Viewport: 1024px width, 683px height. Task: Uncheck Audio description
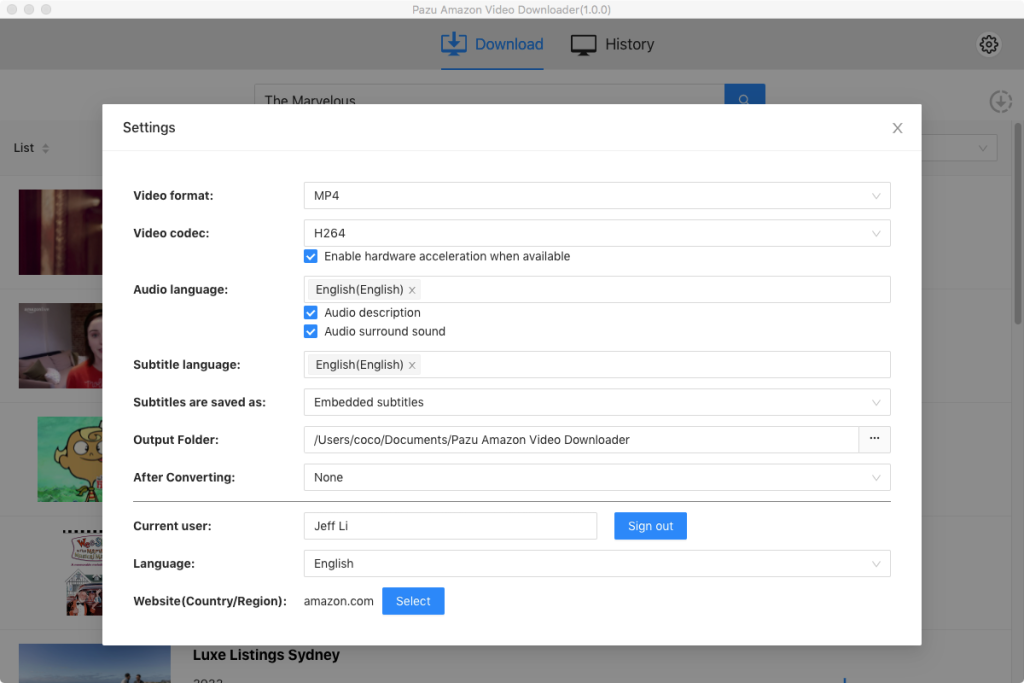tap(311, 313)
